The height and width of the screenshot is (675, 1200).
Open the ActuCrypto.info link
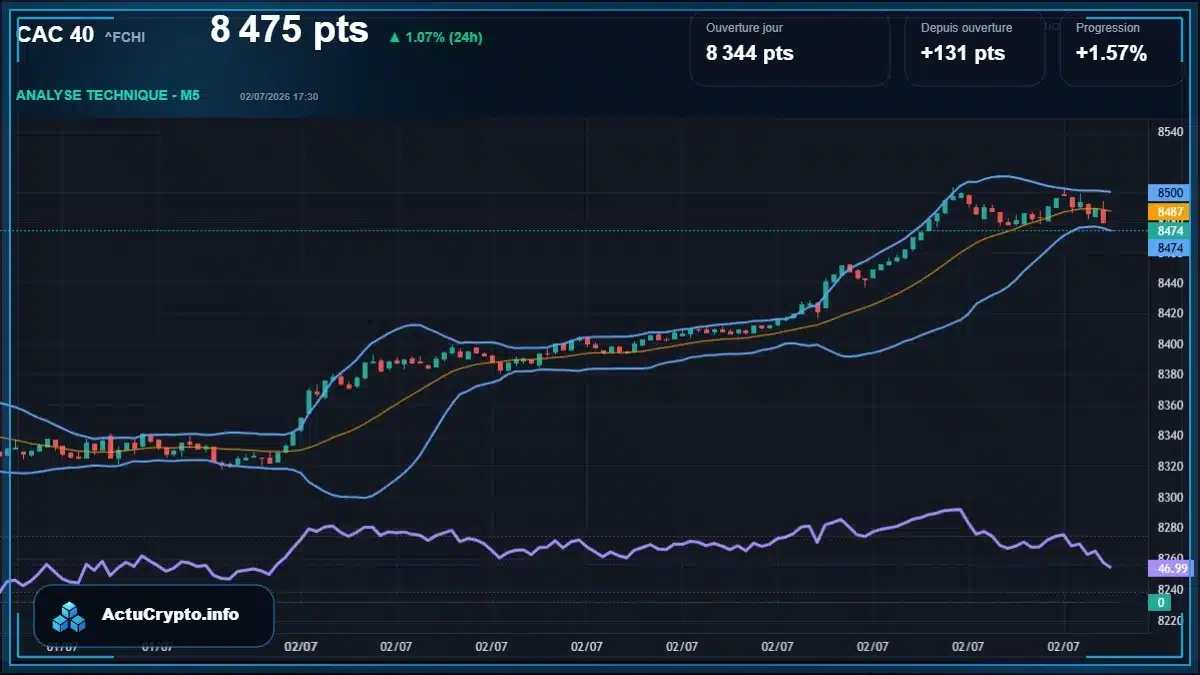[171, 615]
